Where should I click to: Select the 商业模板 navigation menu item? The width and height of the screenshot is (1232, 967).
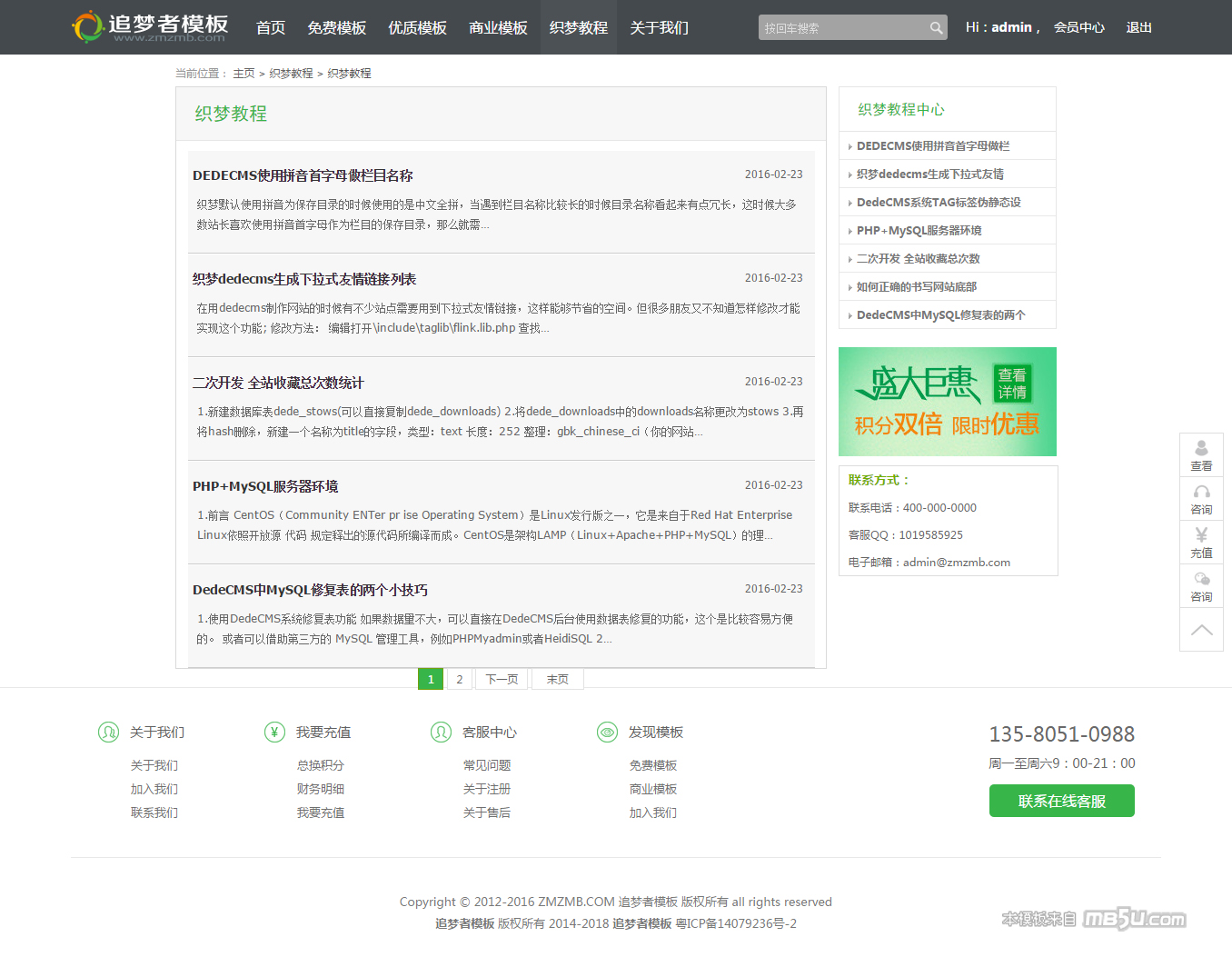click(498, 28)
